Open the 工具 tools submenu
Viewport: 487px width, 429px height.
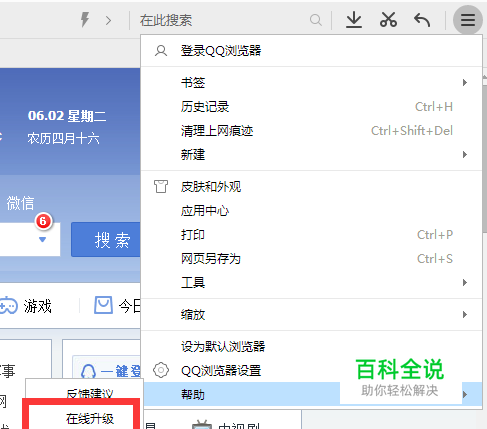click(x=312, y=283)
